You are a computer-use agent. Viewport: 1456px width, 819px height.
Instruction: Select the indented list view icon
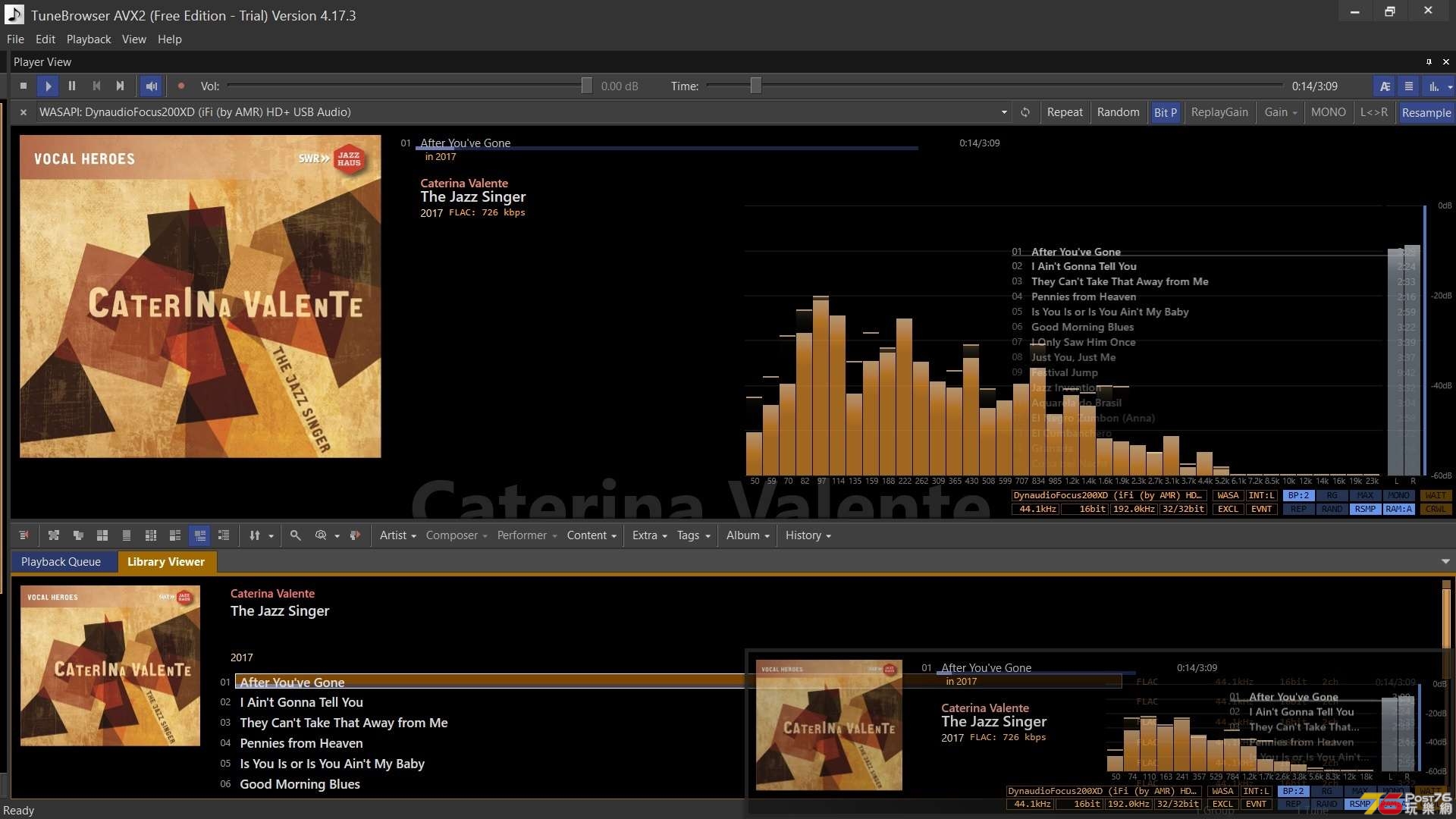tap(224, 535)
